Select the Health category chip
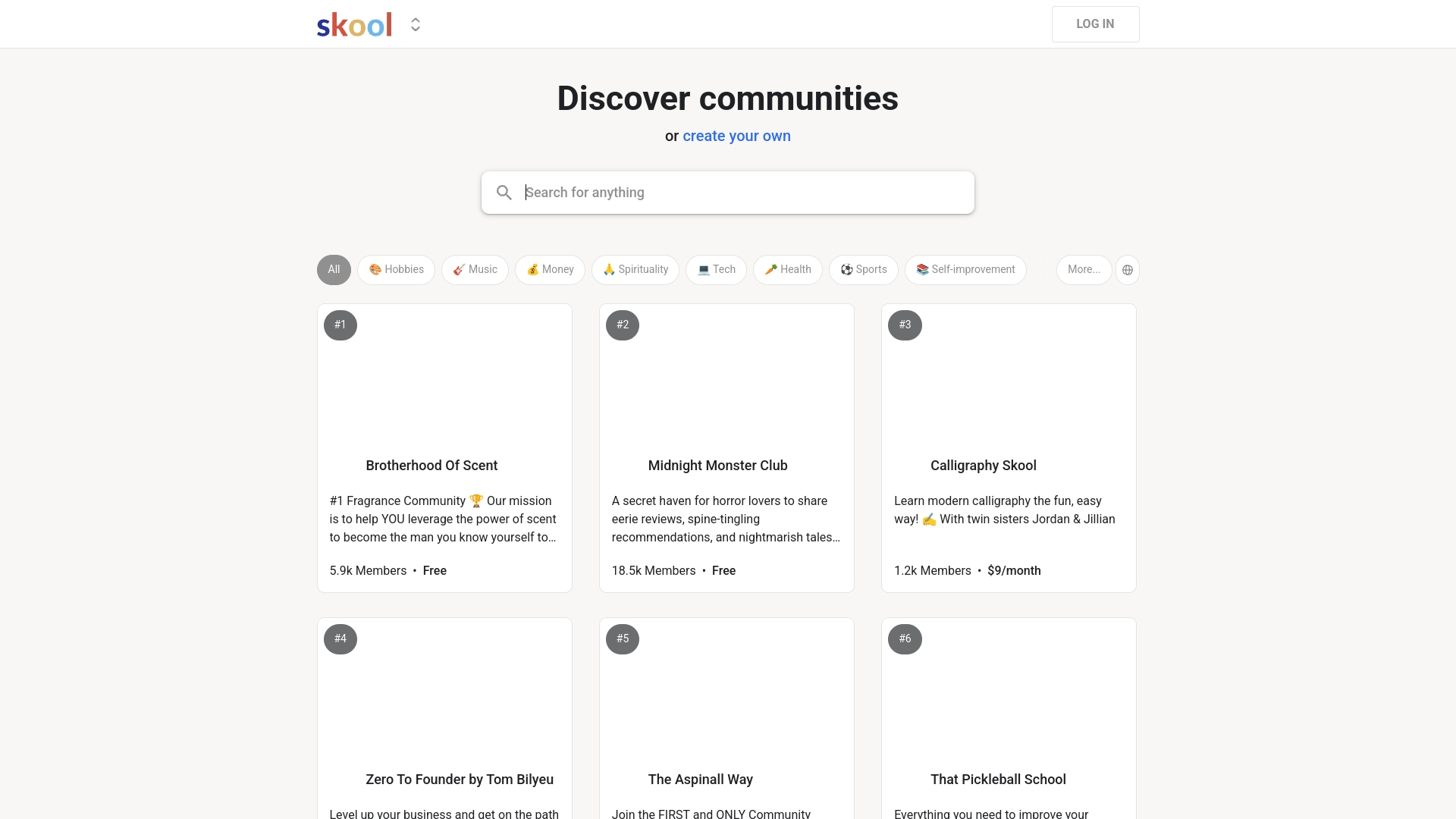The height and width of the screenshot is (819, 1456). click(787, 270)
